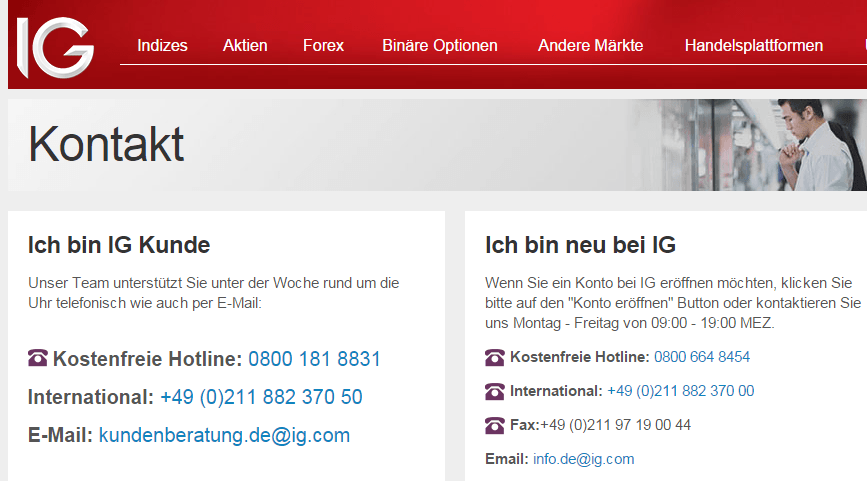Image resolution: width=867 pixels, height=481 pixels.
Task: Click the 'Ich bin neu bei IG' heading
Action: [x=580, y=245]
